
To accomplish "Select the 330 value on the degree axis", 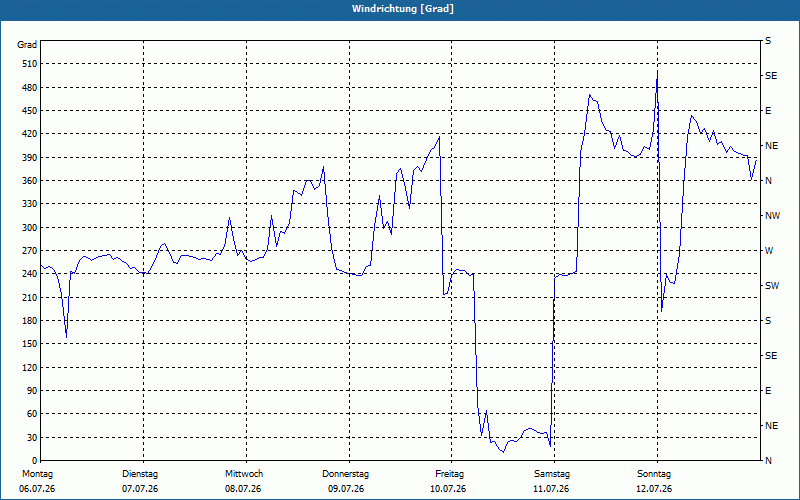I will pos(30,204).
